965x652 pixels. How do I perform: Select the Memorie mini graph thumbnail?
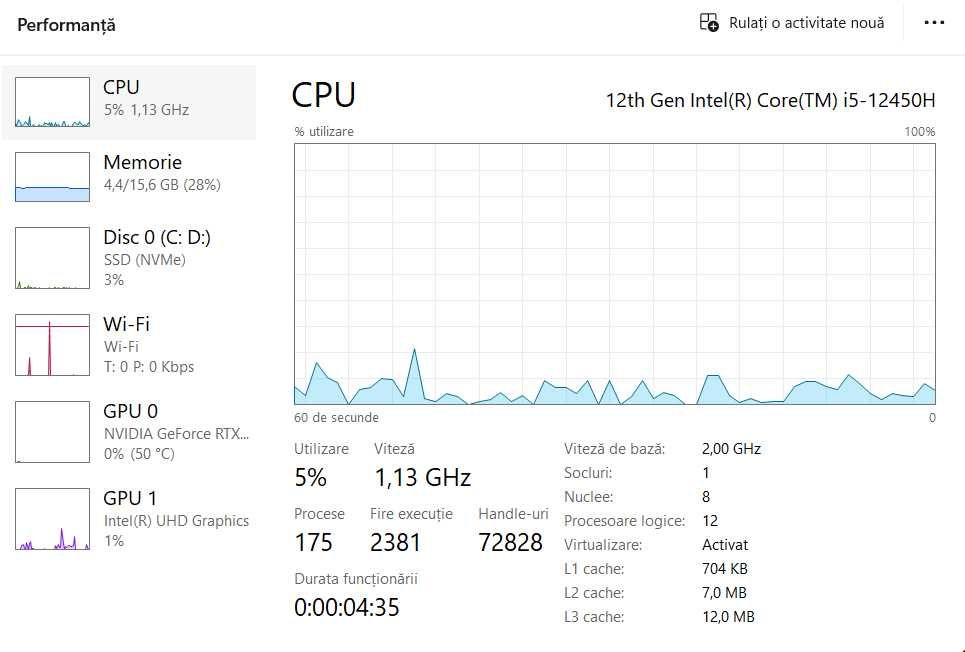pyautogui.click(x=52, y=177)
